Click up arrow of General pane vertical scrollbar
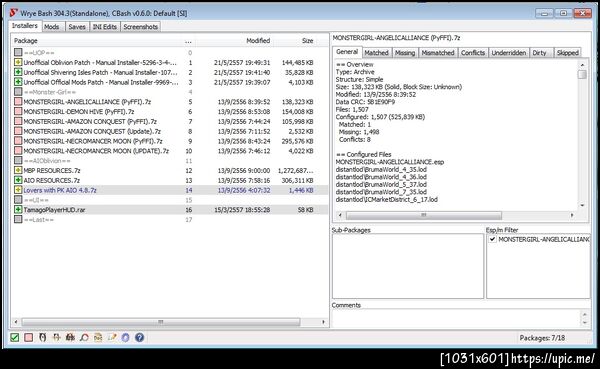The image size is (600, 369). 582,65
